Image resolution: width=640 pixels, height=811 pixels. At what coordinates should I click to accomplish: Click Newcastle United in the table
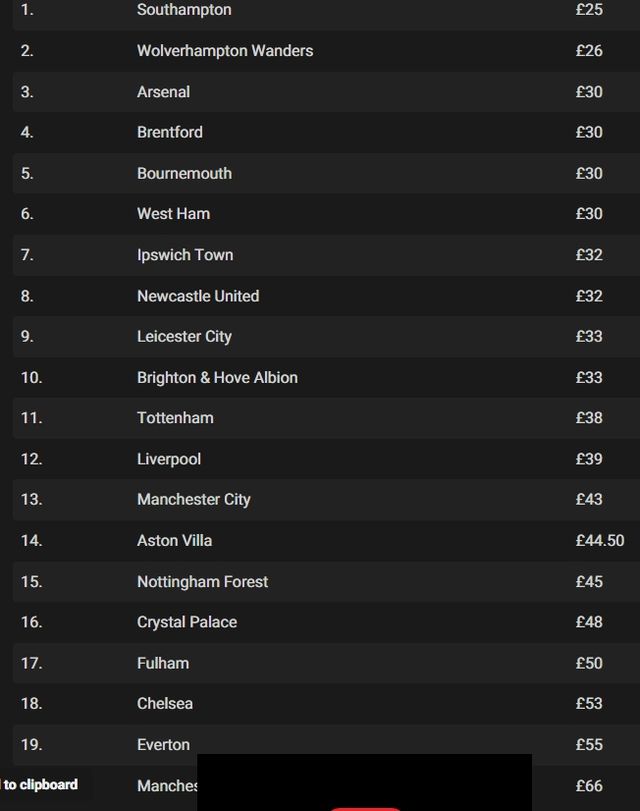click(198, 296)
